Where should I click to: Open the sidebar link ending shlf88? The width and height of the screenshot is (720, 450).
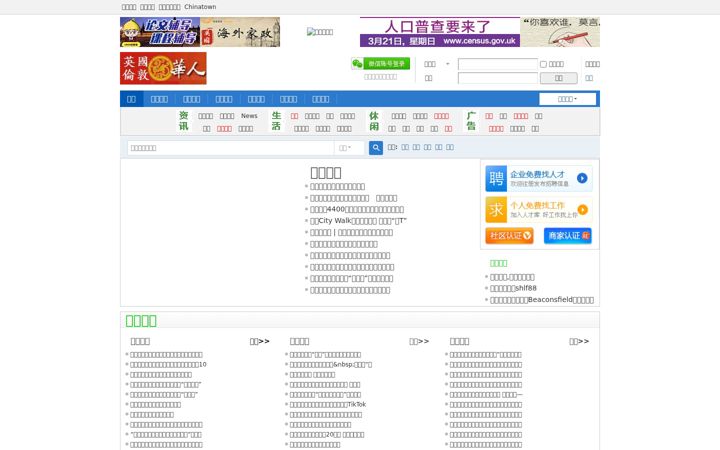(513, 288)
